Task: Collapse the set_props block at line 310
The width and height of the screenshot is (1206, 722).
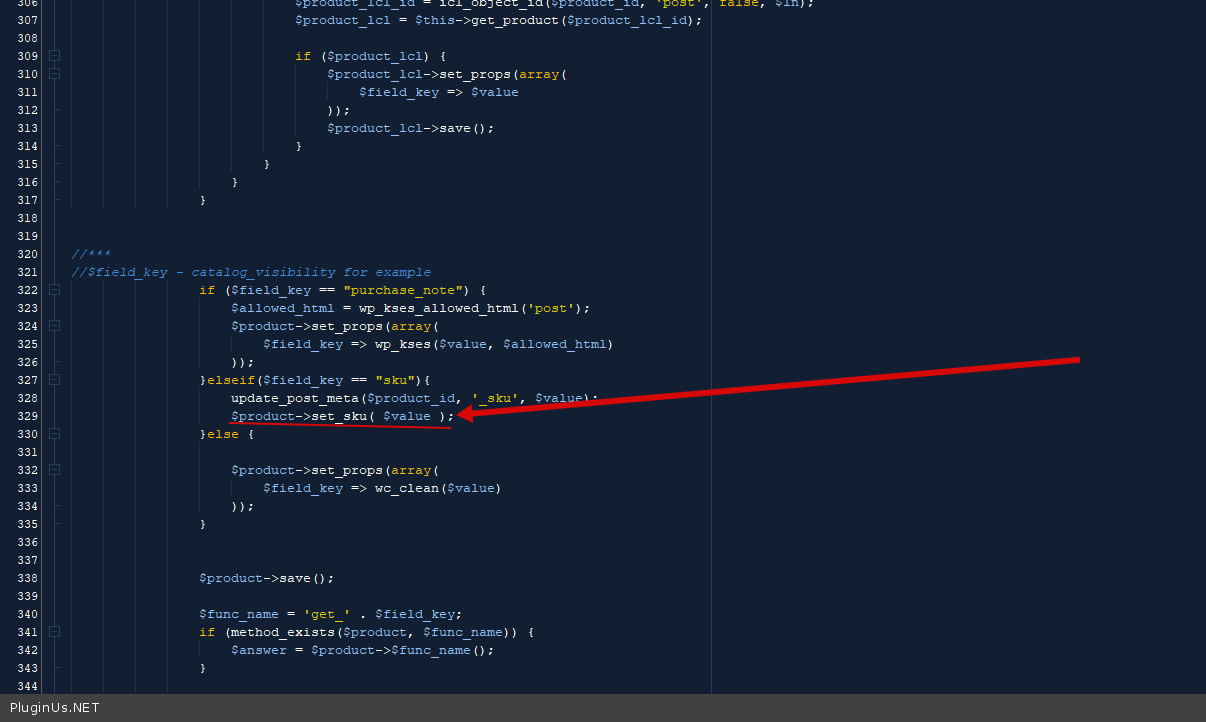Action: pyautogui.click(x=55, y=74)
